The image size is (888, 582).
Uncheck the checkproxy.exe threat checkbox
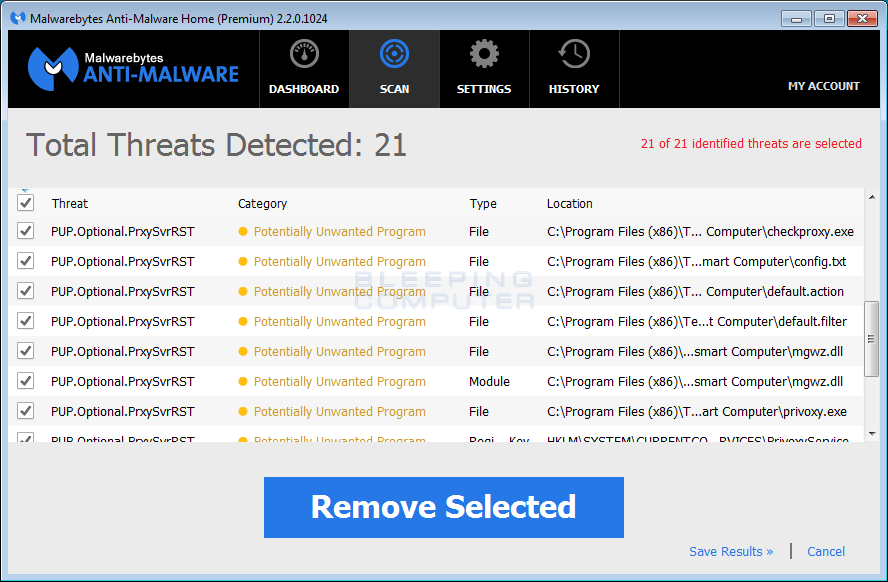click(x=25, y=231)
